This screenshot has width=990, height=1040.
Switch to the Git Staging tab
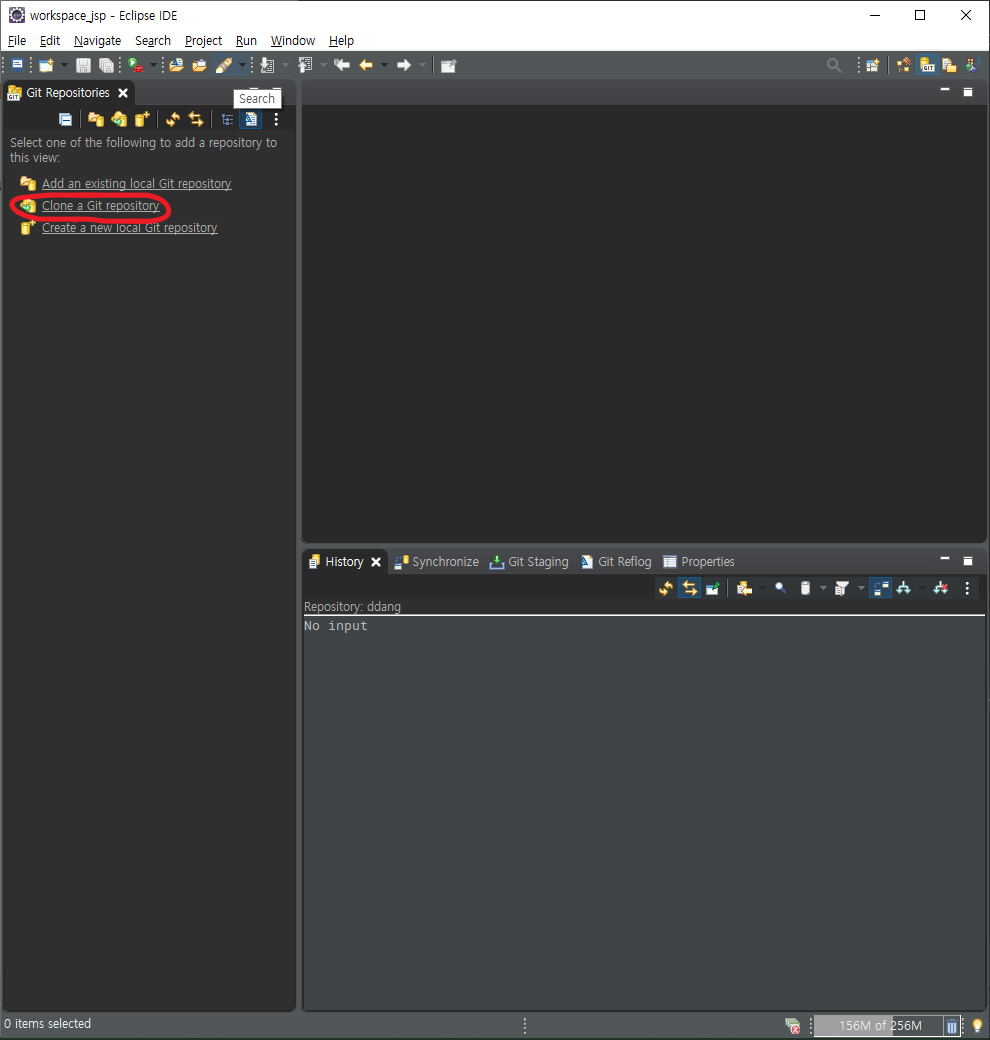pos(529,562)
